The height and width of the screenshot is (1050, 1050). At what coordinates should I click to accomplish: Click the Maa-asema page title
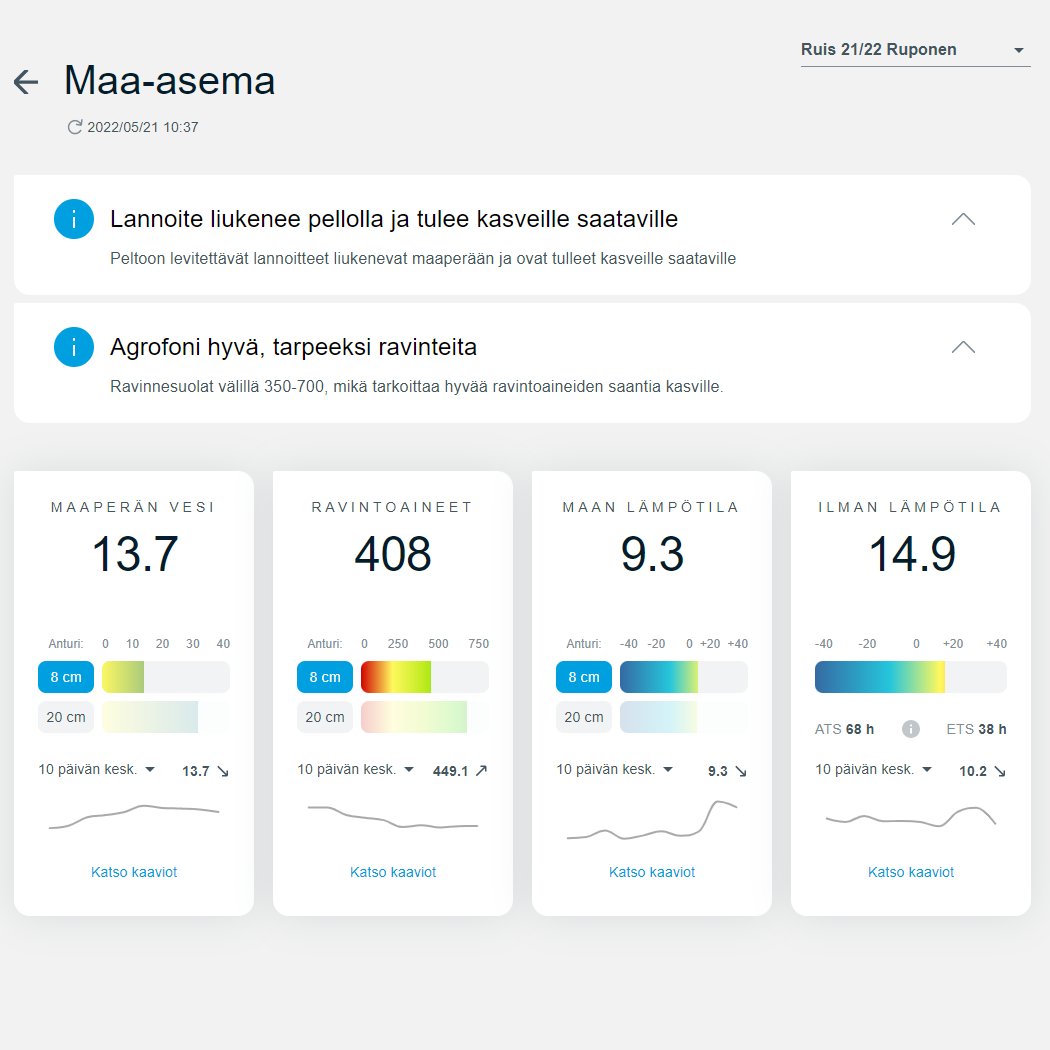click(169, 81)
